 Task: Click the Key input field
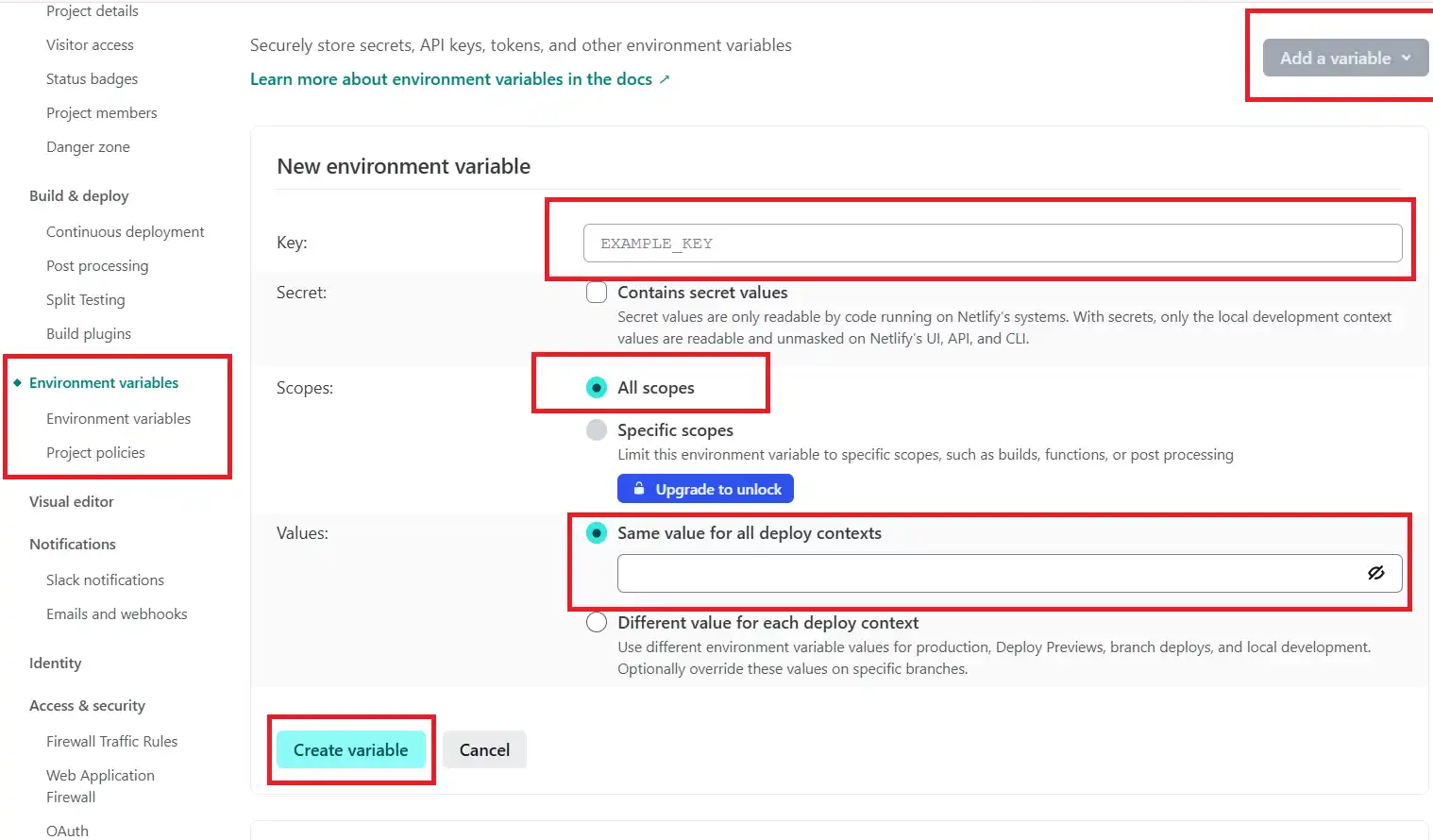click(992, 244)
